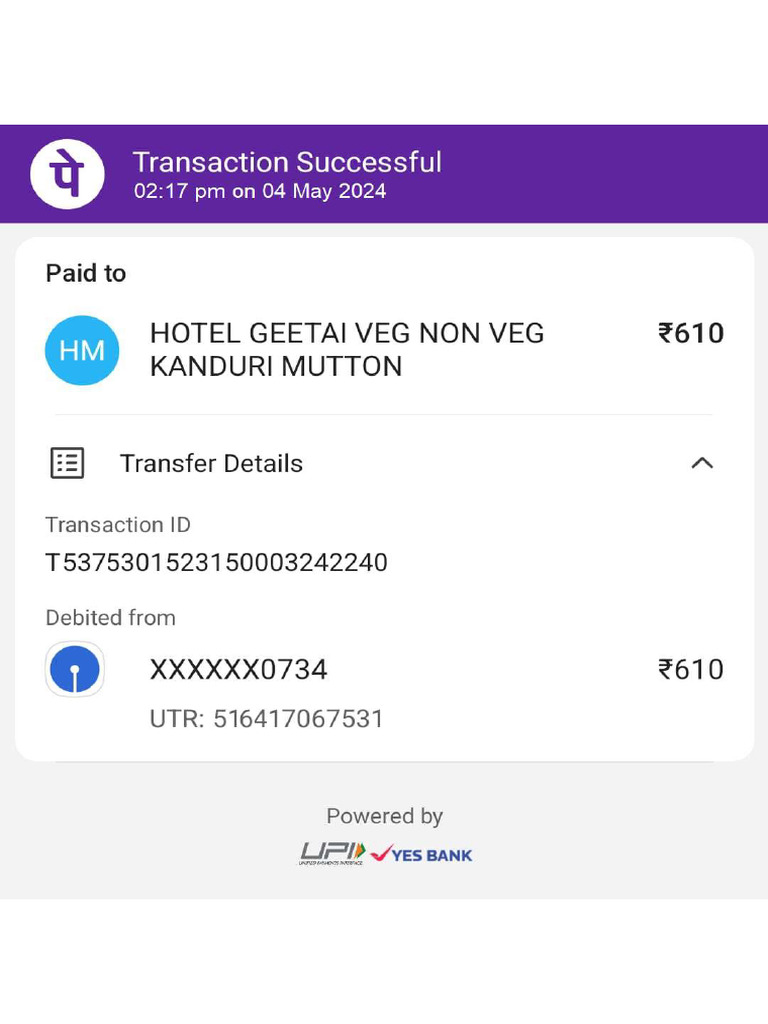768x1024 pixels.
Task: Click the Debited from label
Action: pyautogui.click(x=110, y=618)
